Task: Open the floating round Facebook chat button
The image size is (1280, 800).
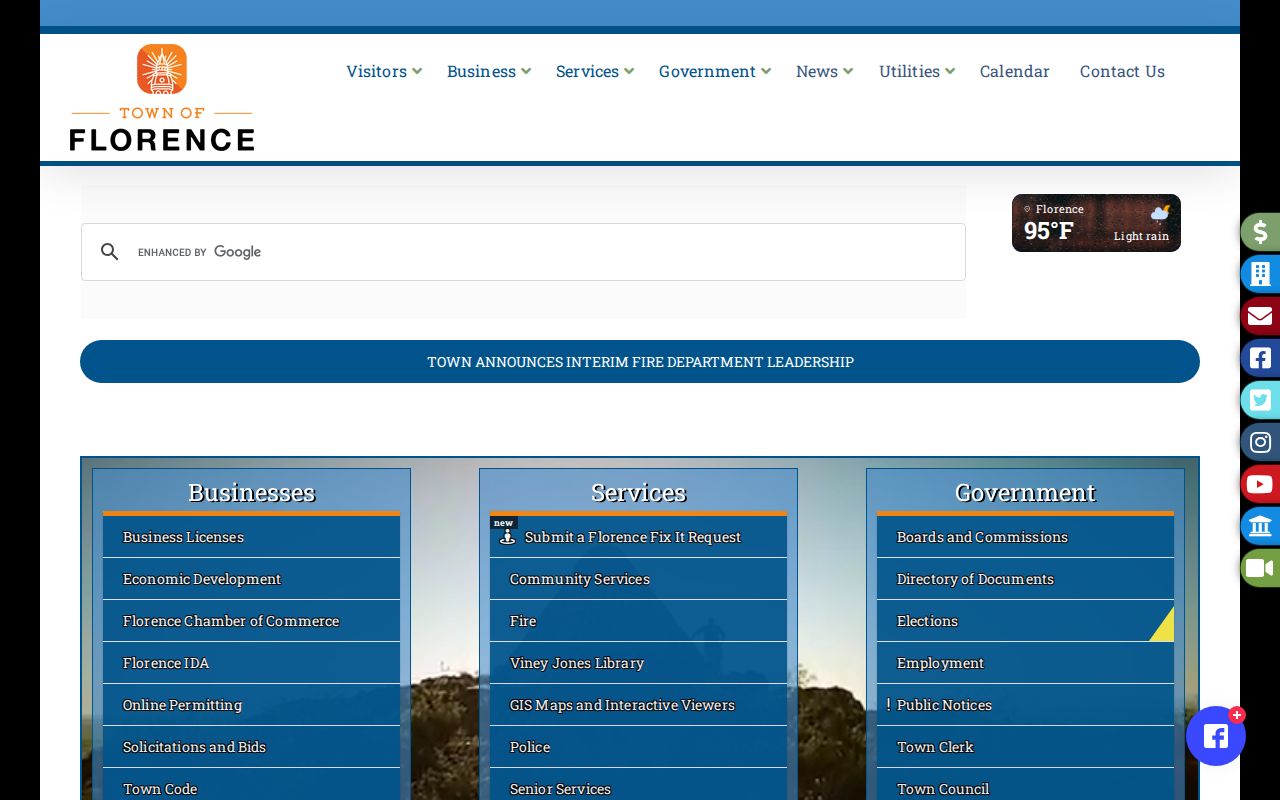Action: 1216,736
